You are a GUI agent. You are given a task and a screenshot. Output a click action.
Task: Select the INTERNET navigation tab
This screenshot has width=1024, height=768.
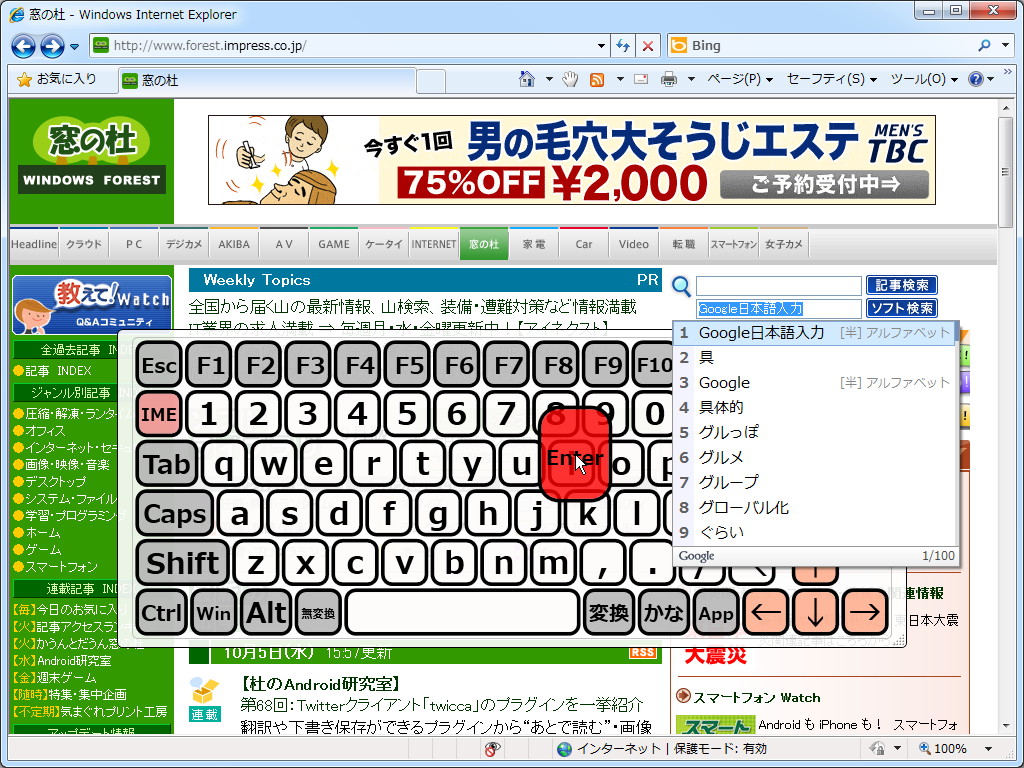pyautogui.click(x=433, y=243)
